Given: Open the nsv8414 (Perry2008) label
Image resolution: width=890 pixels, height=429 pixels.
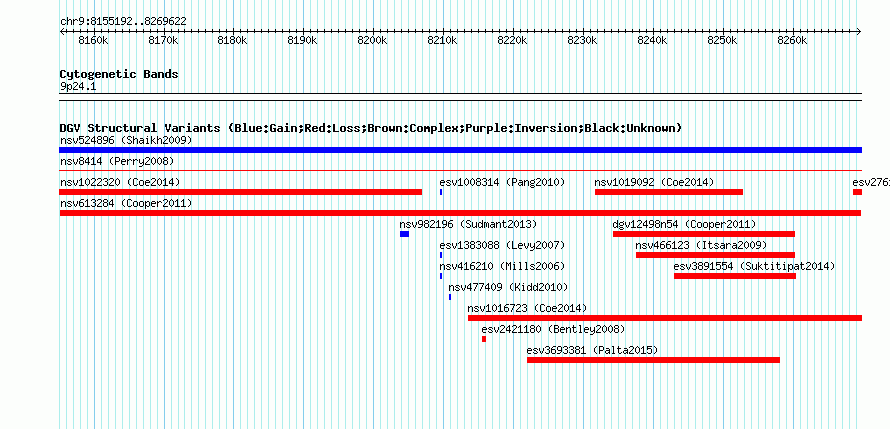Looking at the screenshot, I should coord(117,161).
